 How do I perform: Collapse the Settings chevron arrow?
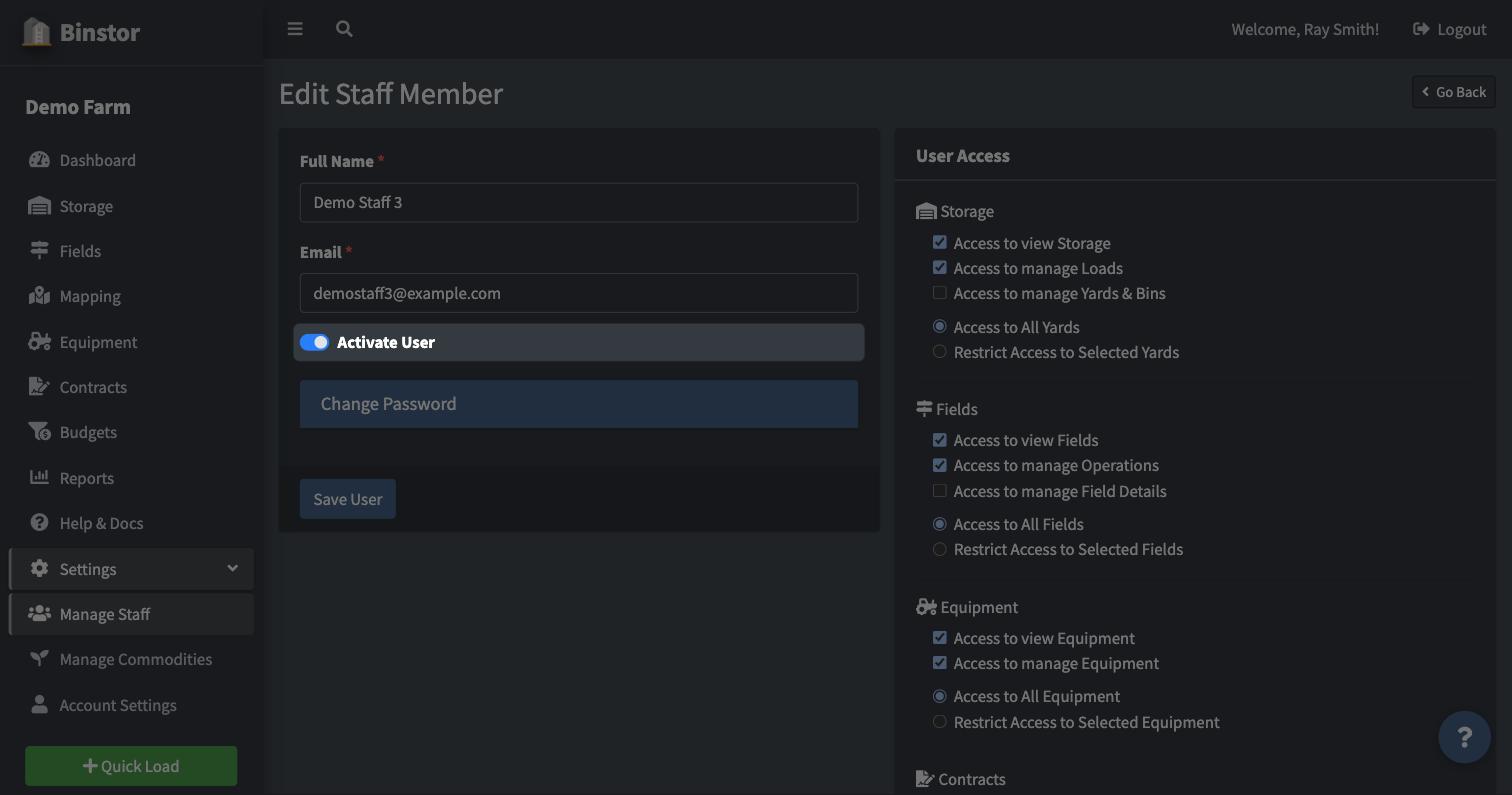click(232, 568)
